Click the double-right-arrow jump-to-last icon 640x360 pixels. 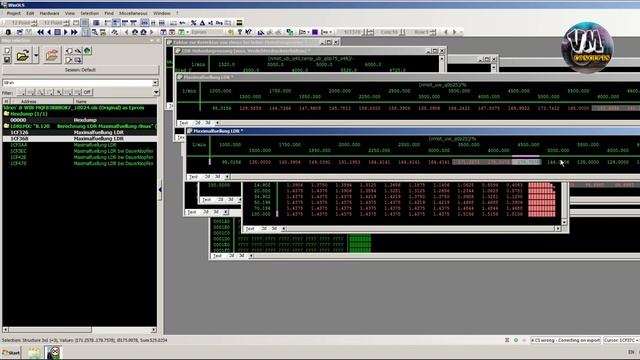tap(74, 32)
